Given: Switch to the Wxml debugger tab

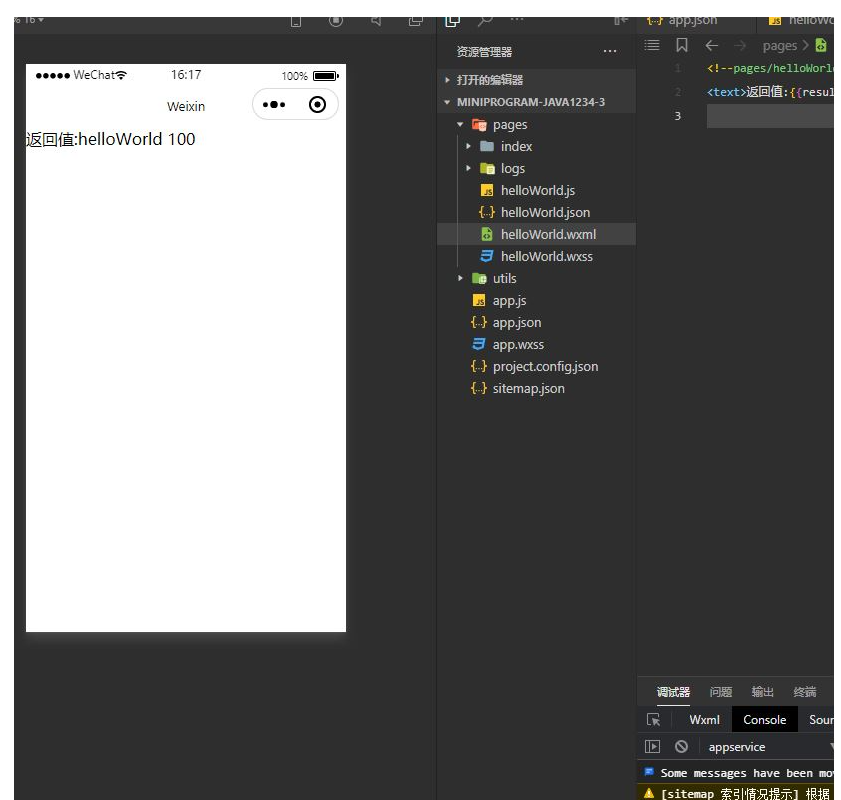Looking at the screenshot, I should tap(704, 720).
